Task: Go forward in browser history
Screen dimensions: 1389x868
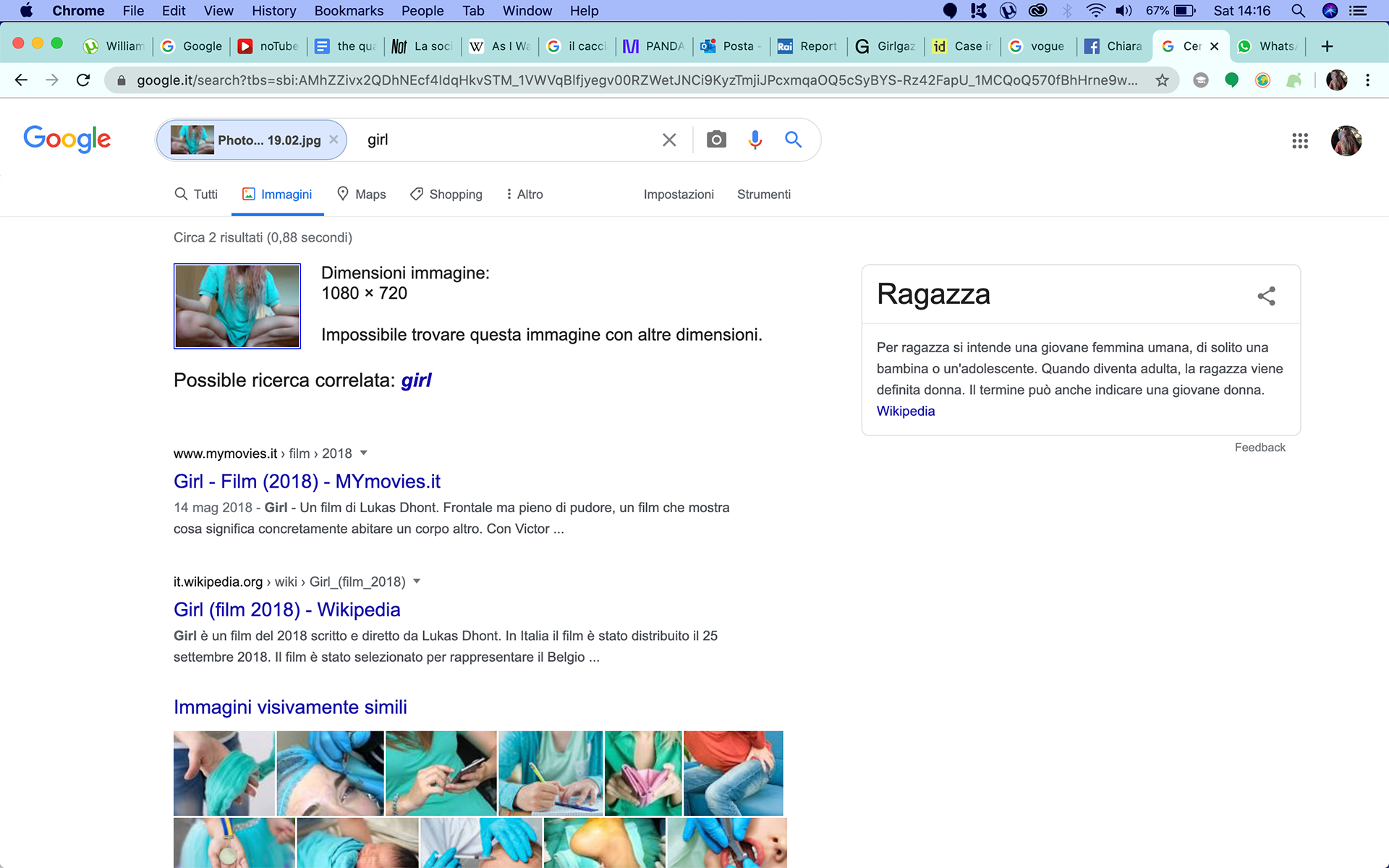Action: (x=52, y=80)
